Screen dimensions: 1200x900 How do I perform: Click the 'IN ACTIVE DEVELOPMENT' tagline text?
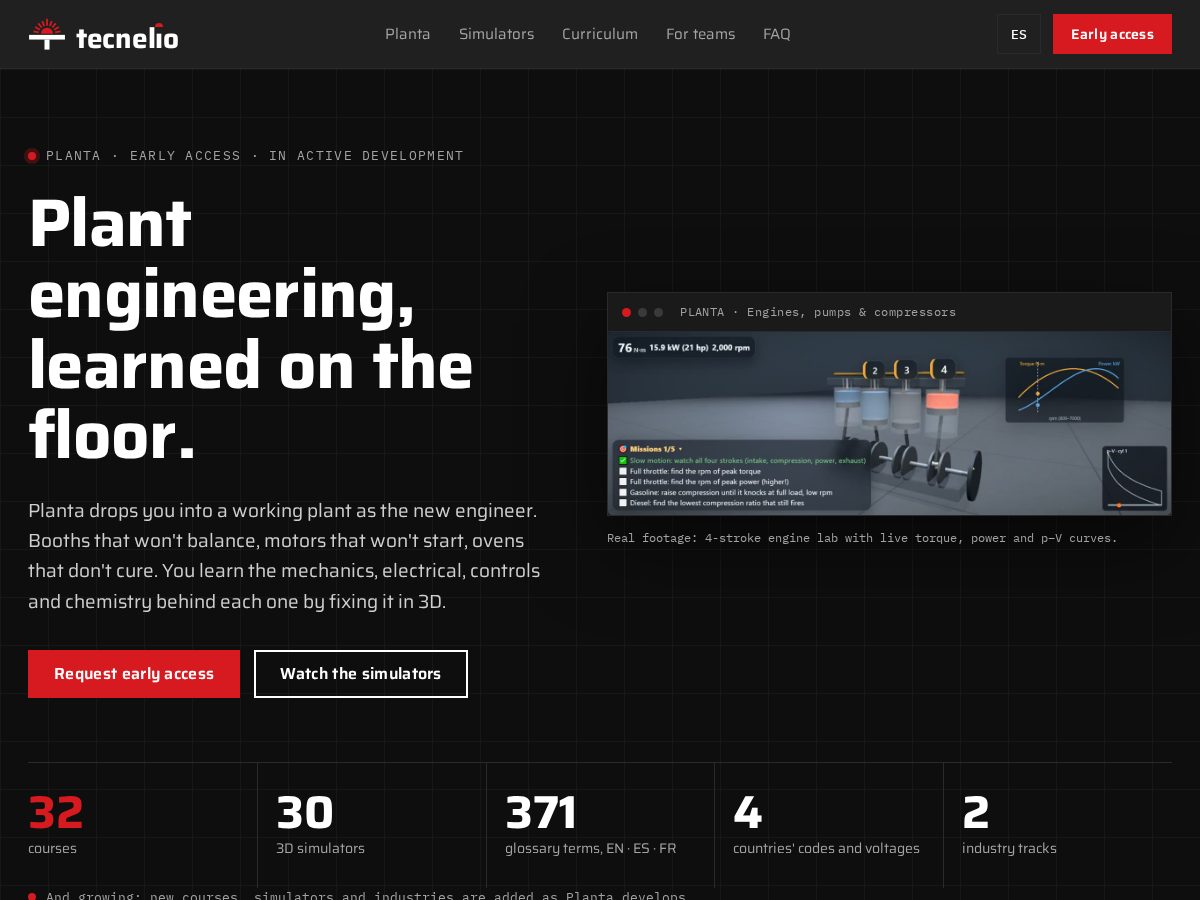point(366,156)
